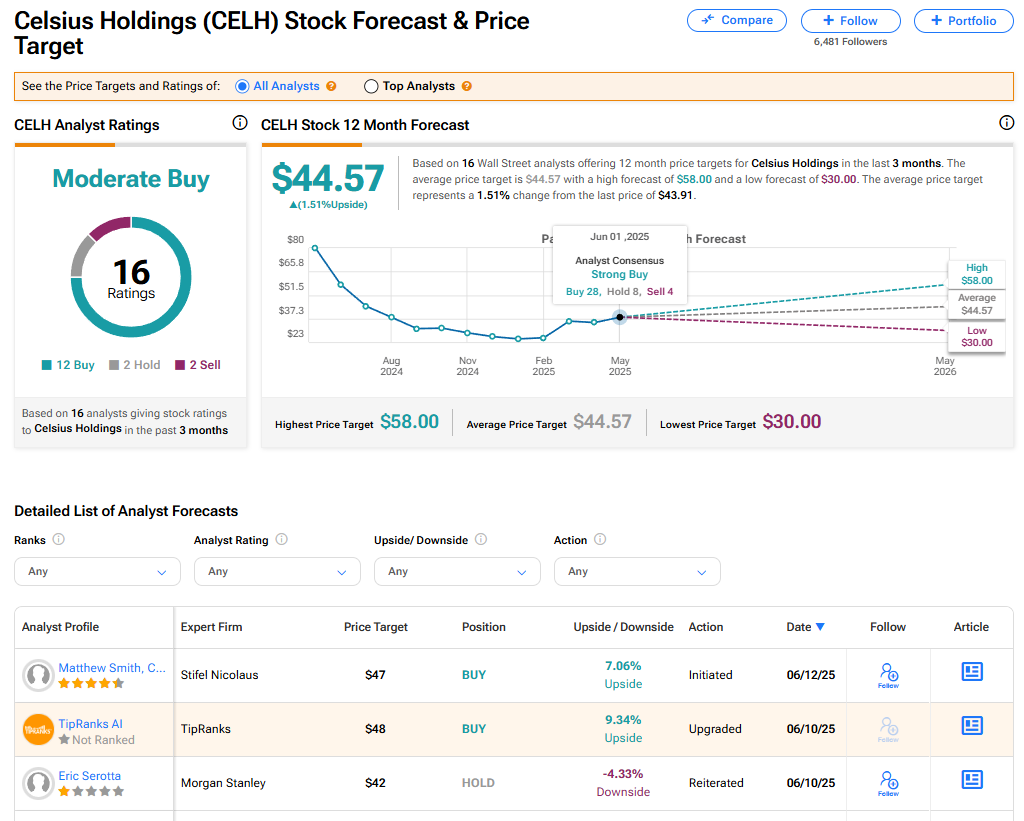Click the Action filter info icon
Screen dimensions: 1024x821
point(600,539)
